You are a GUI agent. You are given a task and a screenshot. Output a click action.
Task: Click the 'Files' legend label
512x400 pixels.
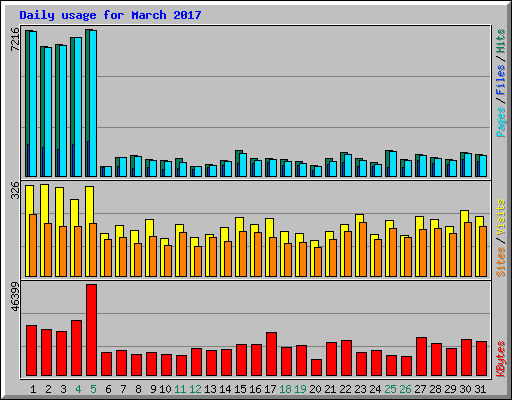click(501, 79)
